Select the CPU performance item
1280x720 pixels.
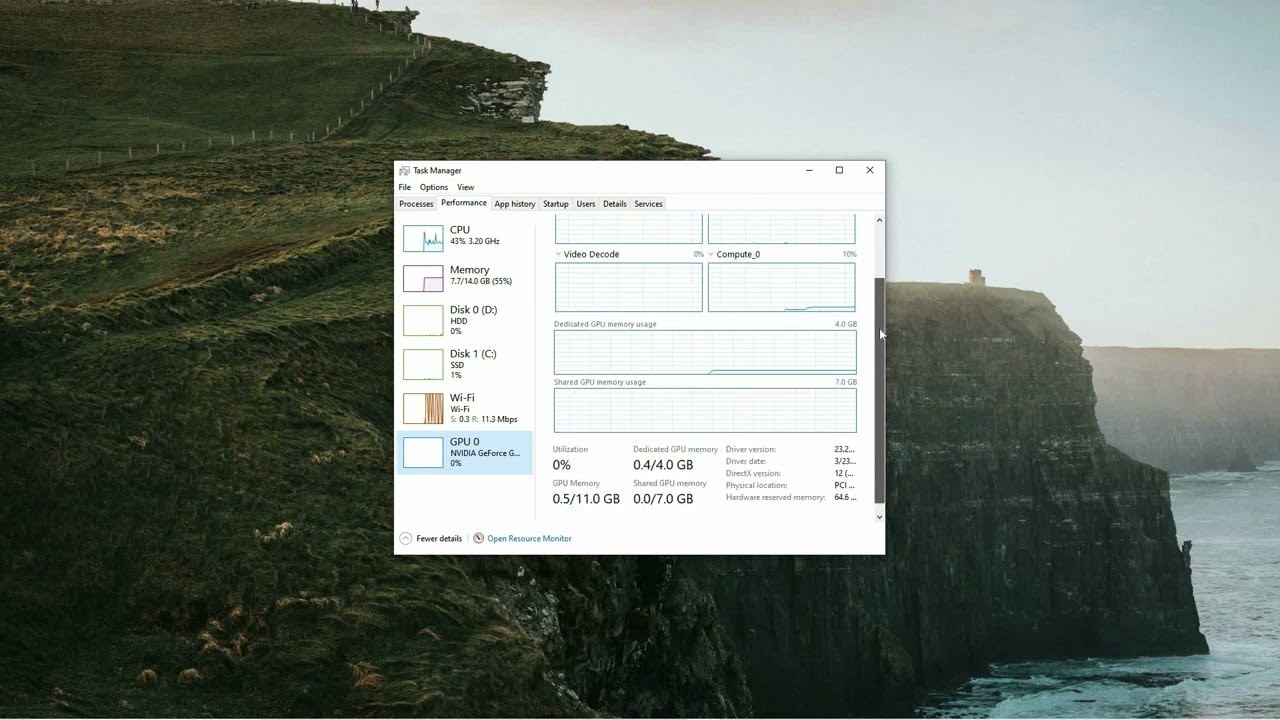[465, 236]
